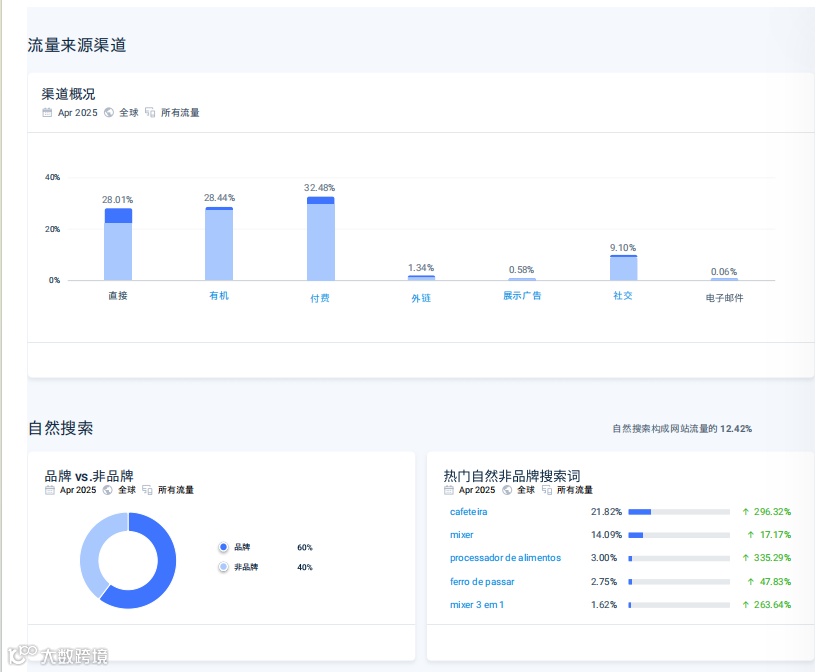Click calendar icon in 渠道概况 header
Screen dimensions: 826x672
tap(47, 112)
